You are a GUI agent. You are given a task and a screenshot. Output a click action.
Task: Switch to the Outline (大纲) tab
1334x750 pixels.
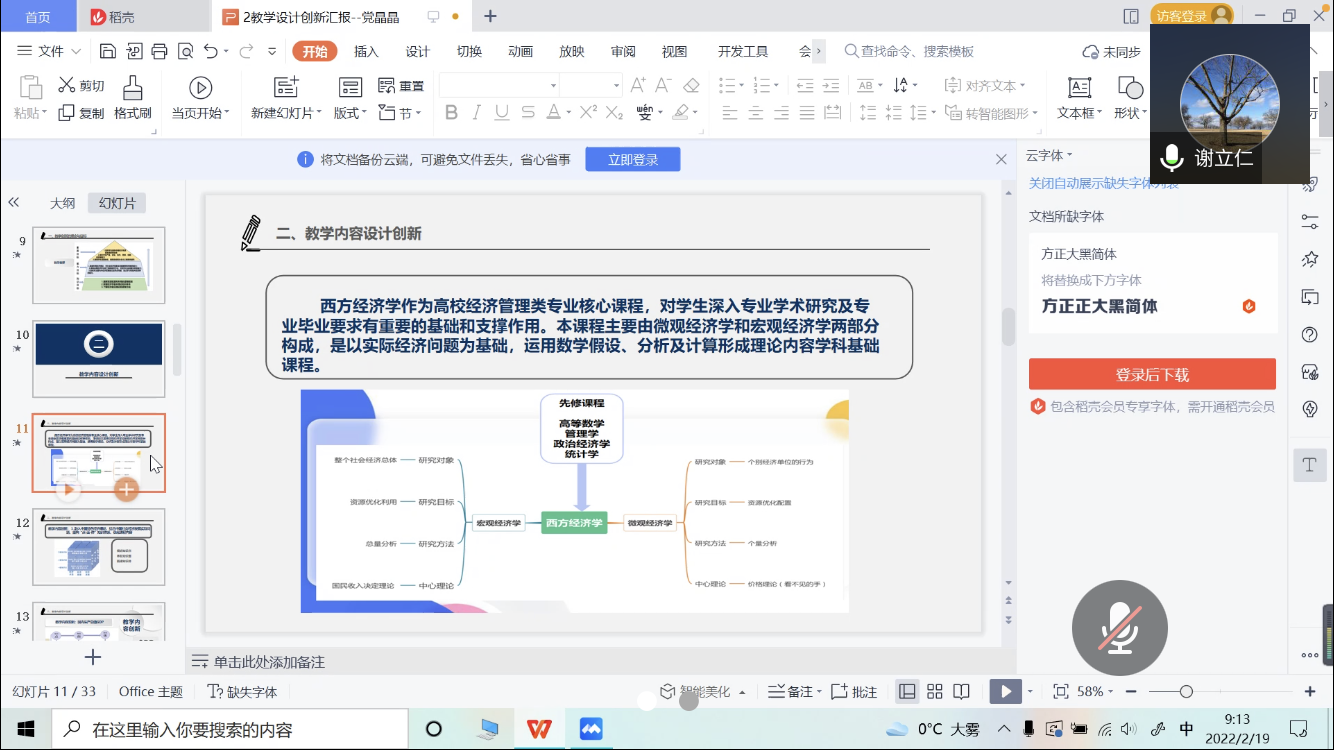(63, 203)
